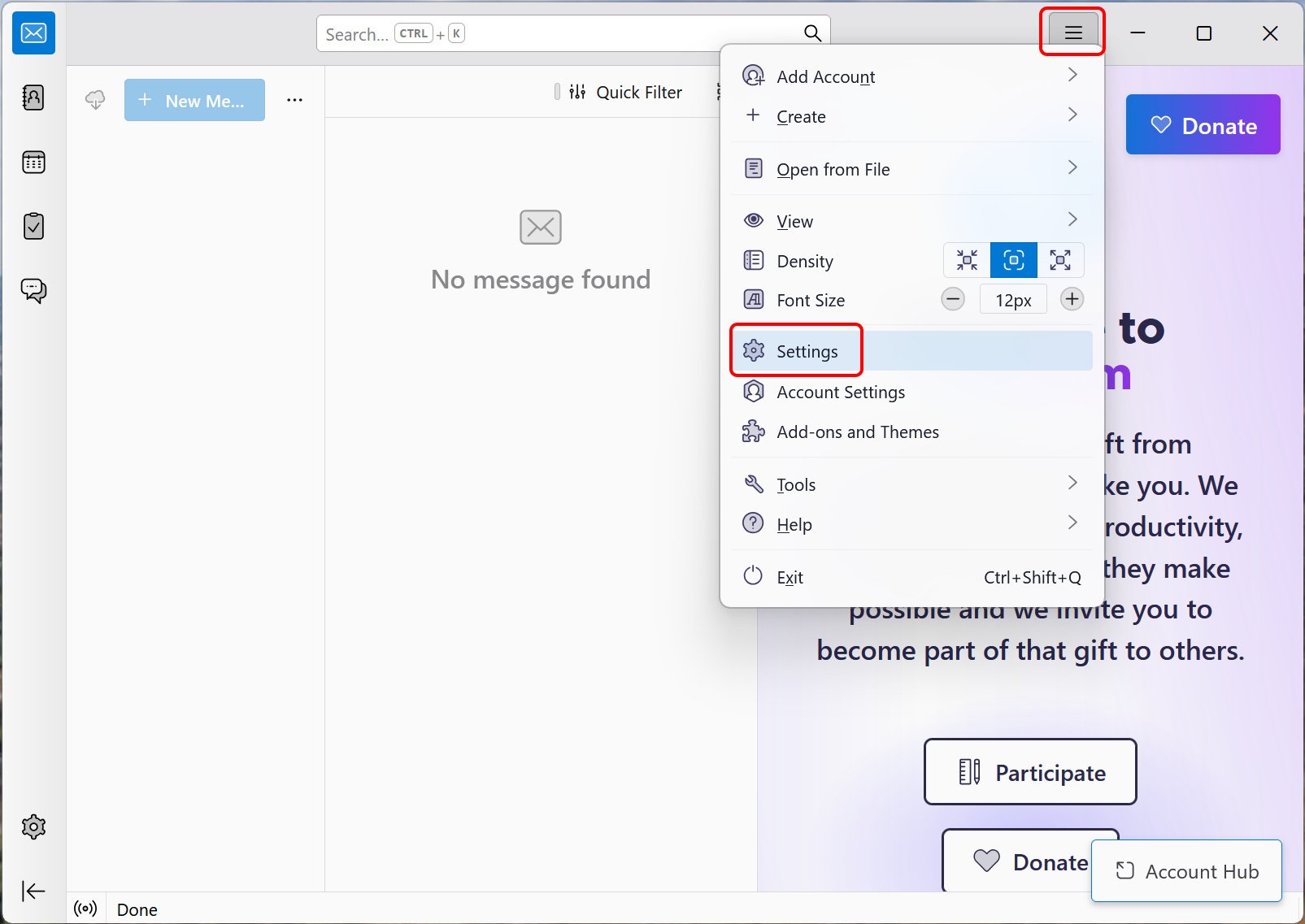Collapse the spaces toolbar arrow icon
Screen dimensions: 1305x924
click(x=33, y=891)
